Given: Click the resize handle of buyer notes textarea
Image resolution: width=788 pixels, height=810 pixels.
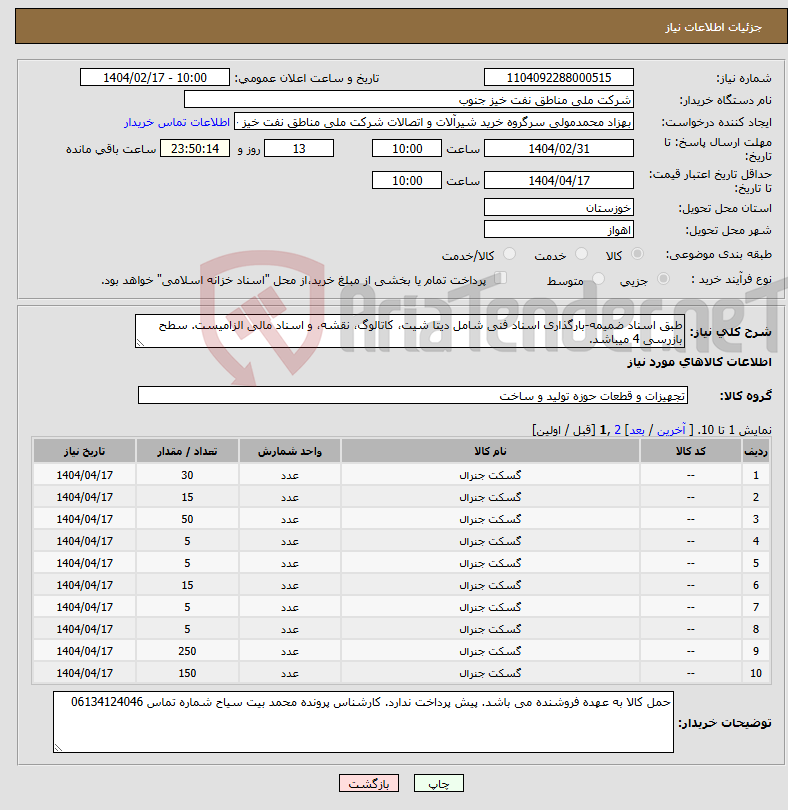Looking at the screenshot, I should point(58,748).
